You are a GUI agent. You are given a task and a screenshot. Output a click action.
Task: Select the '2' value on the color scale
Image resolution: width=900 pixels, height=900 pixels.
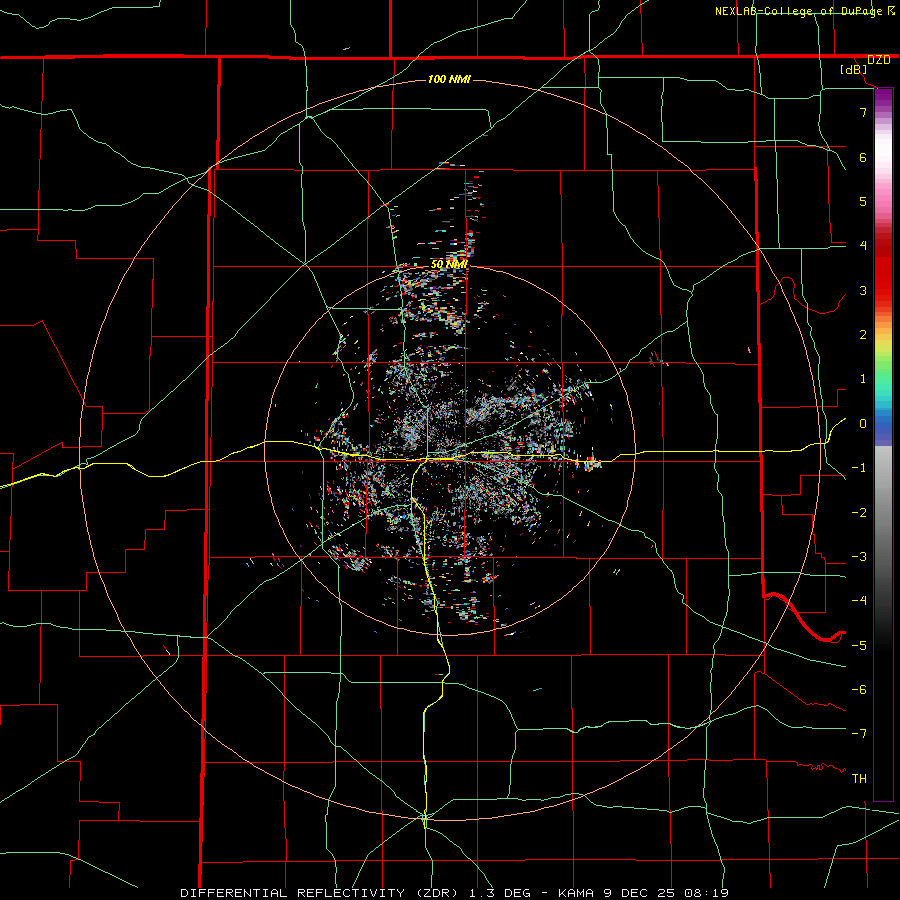tap(863, 335)
